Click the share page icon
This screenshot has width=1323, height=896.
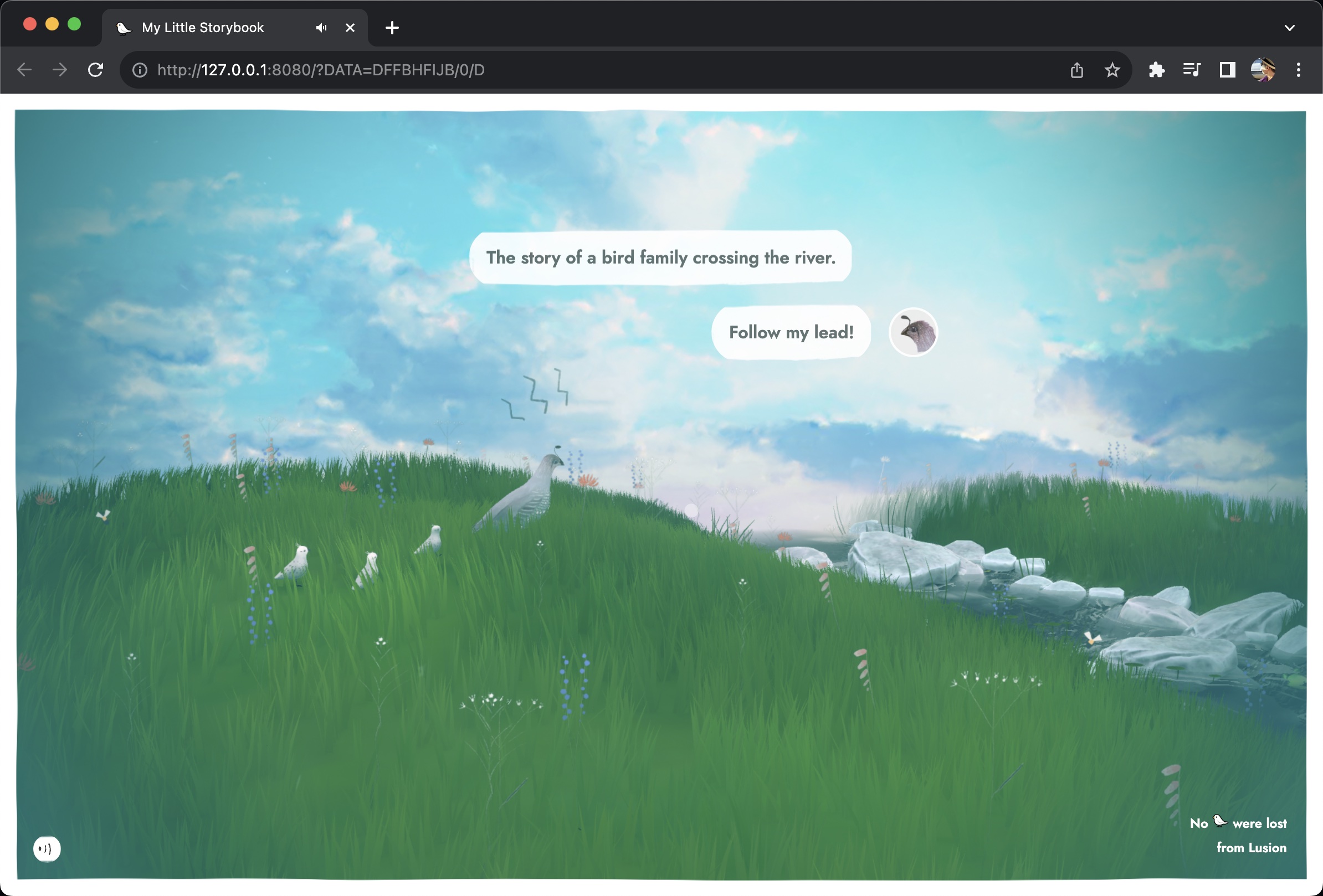pyautogui.click(x=1076, y=70)
